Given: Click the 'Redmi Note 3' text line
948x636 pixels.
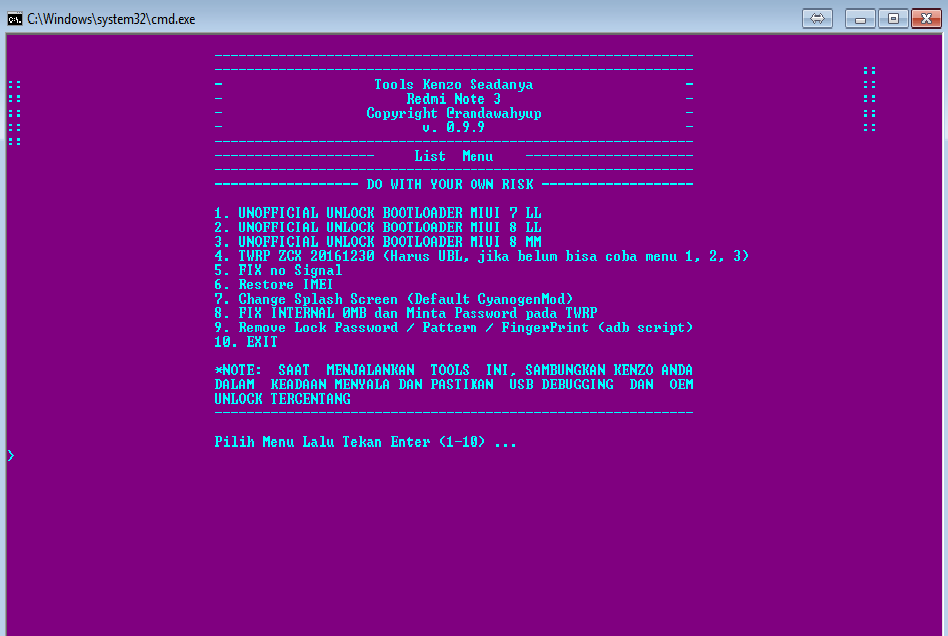Looking at the screenshot, I should 453,99.
